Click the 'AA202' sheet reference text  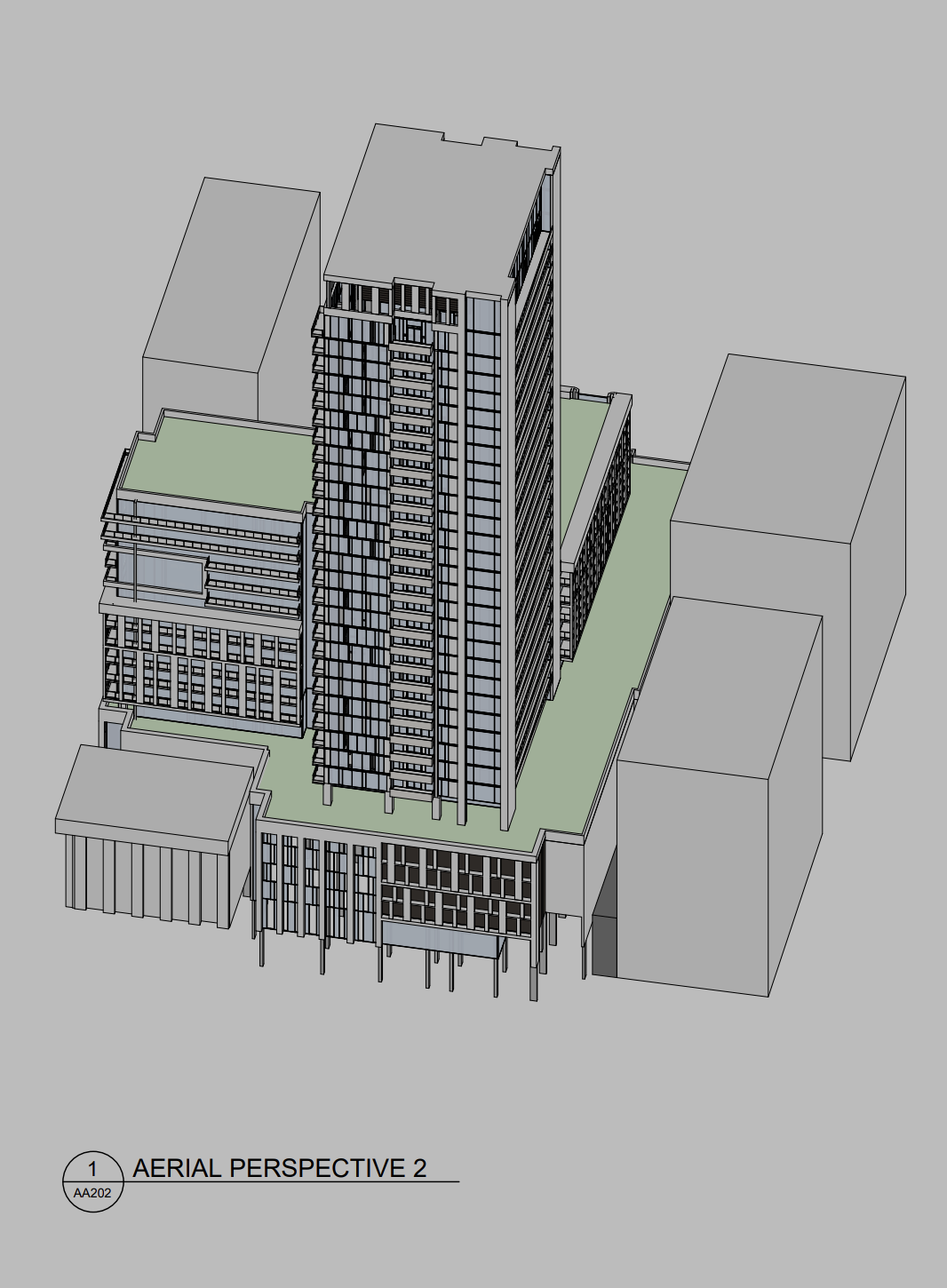92,1193
